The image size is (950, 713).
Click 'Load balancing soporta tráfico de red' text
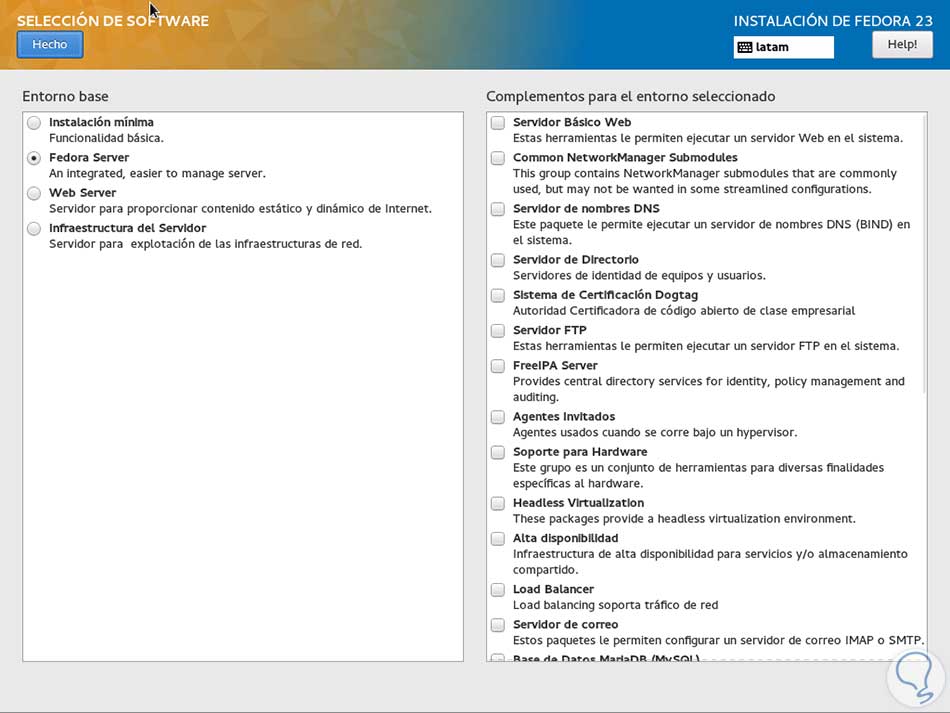616,605
